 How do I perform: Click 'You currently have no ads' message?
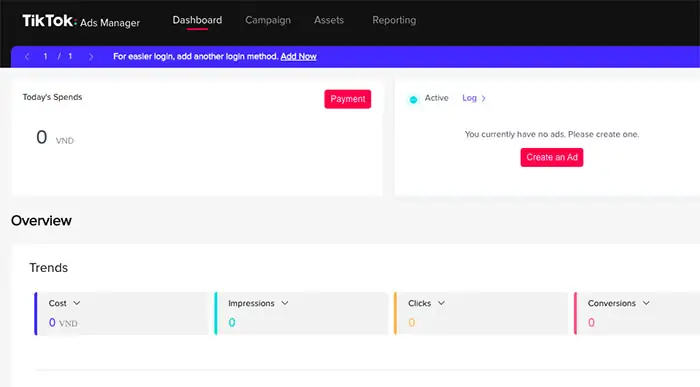(x=552, y=134)
